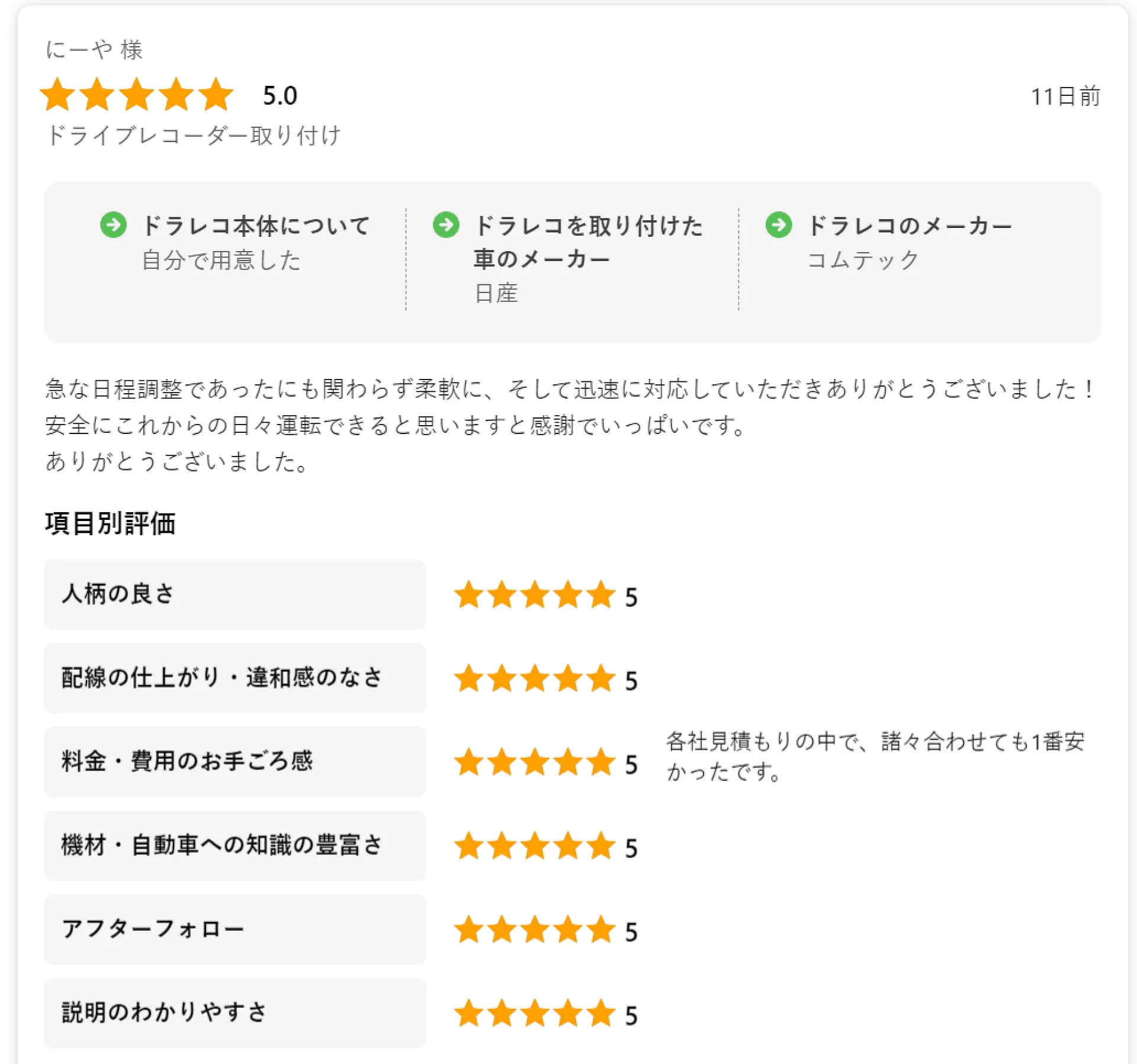Click the overall 5.0 star rating row
The width and height of the screenshot is (1137, 1064).
coord(169,95)
